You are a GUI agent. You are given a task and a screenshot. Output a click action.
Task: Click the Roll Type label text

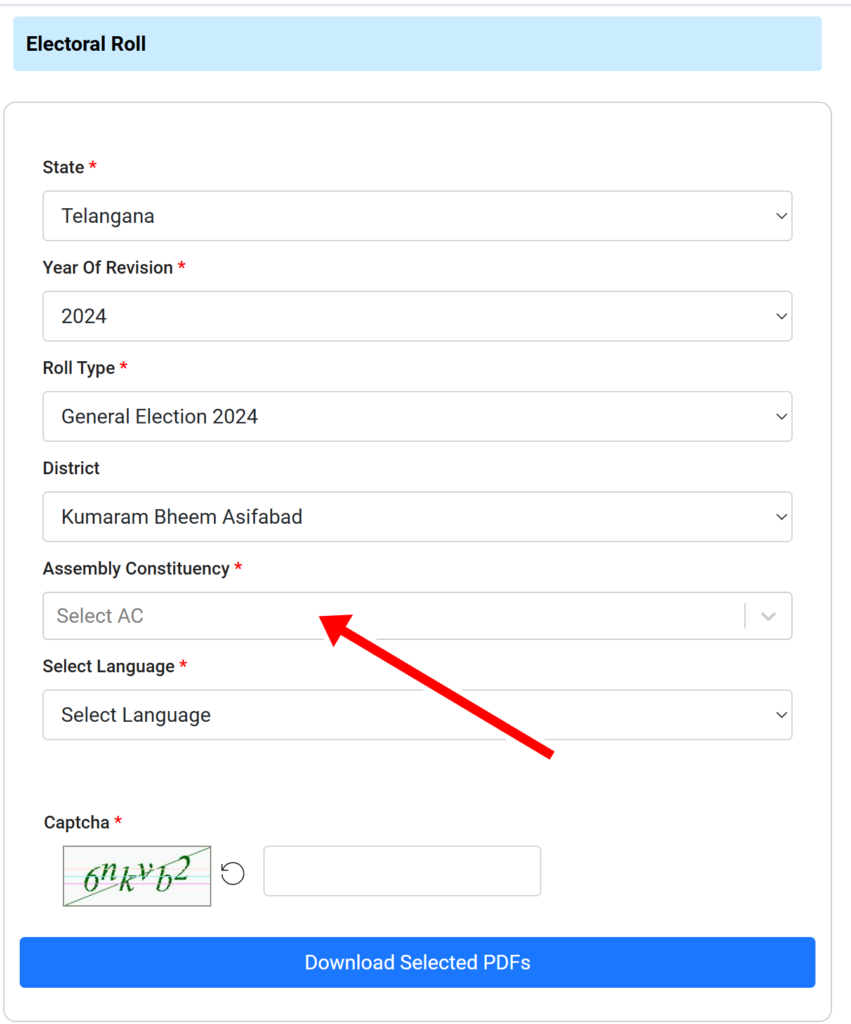(78, 368)
